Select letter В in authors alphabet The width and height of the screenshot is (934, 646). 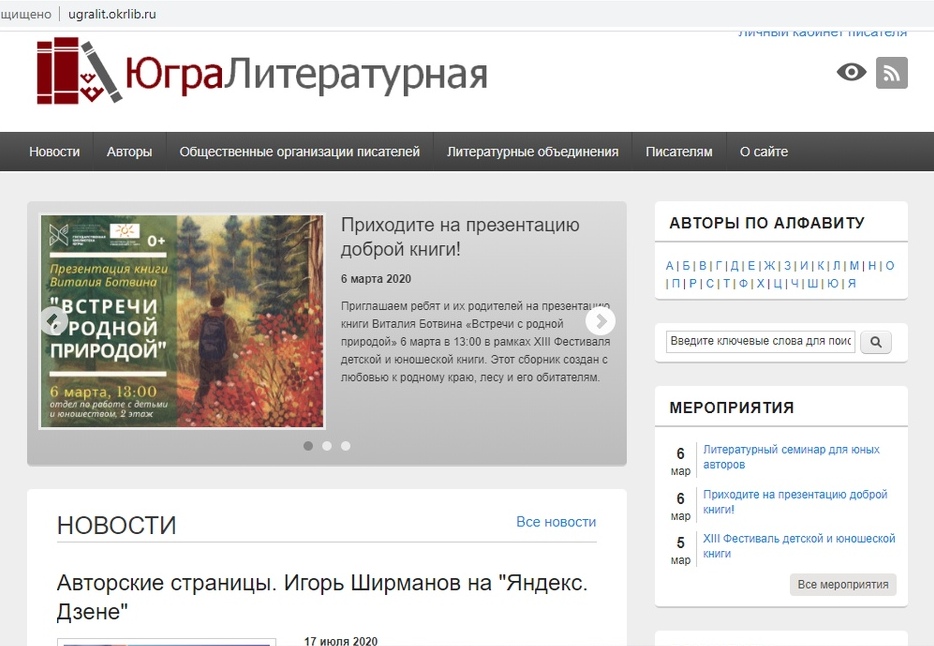point(703,266)
